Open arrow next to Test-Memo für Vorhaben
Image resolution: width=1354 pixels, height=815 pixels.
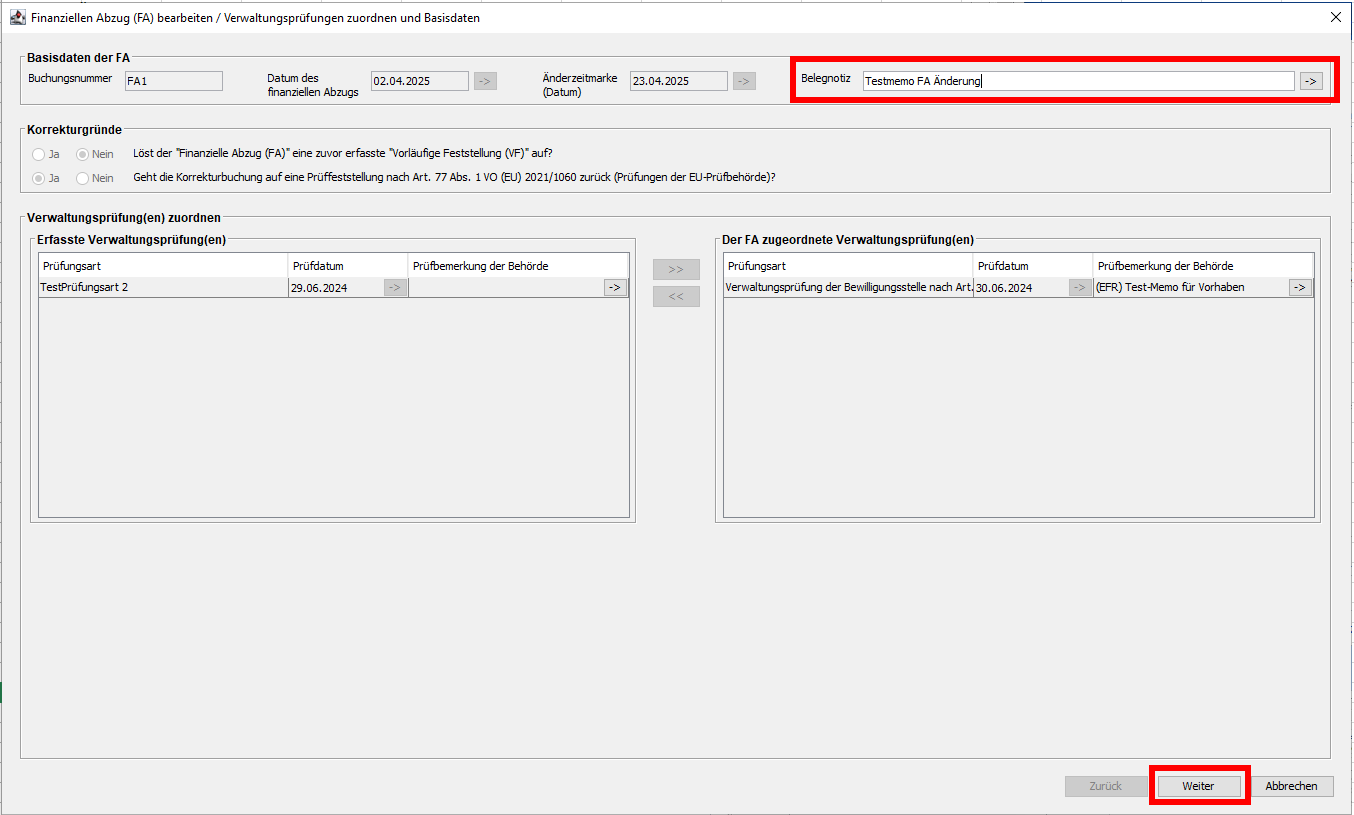tap(1300, 288)
